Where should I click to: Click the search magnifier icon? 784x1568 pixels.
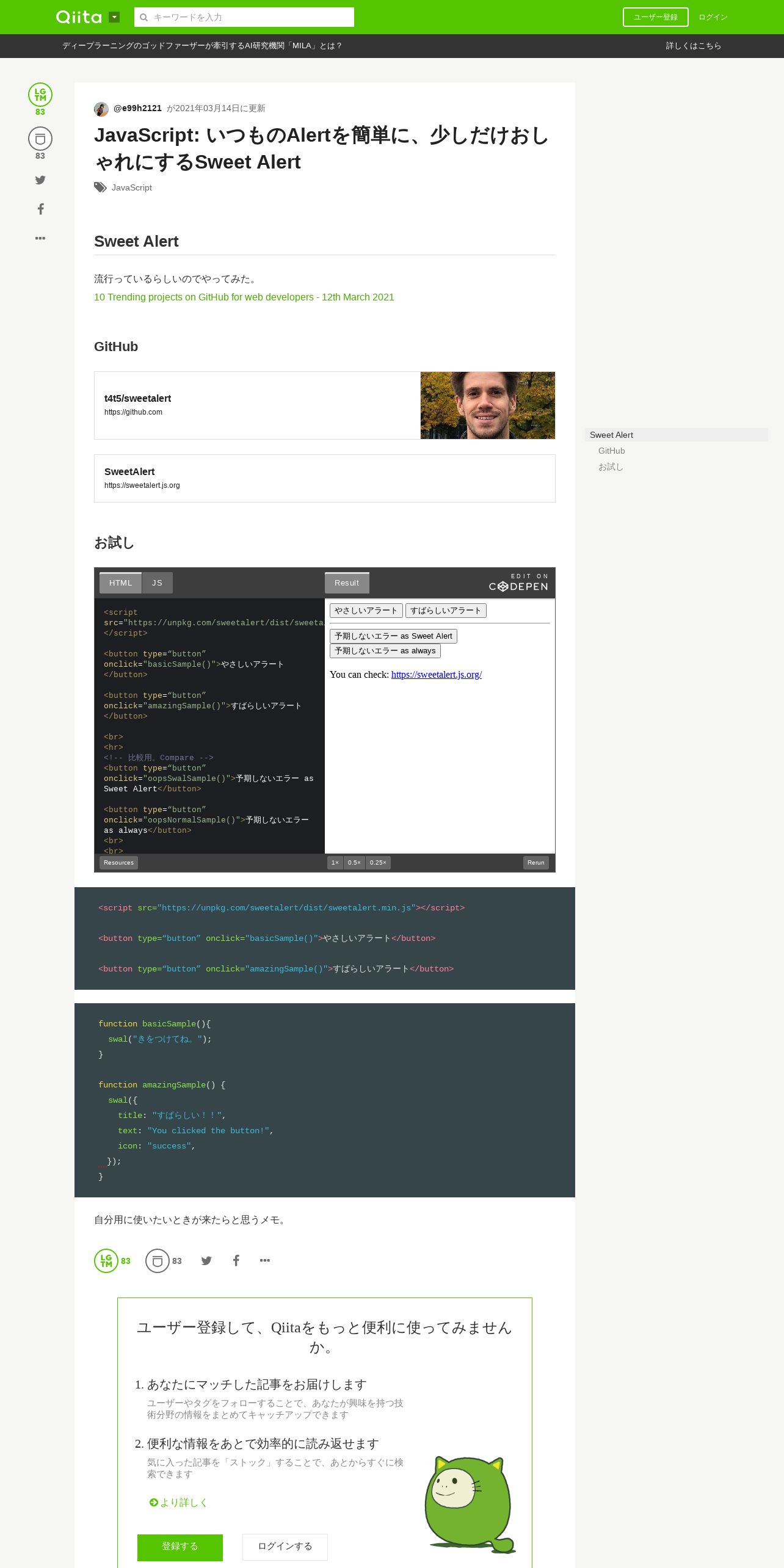pos(144,17)
